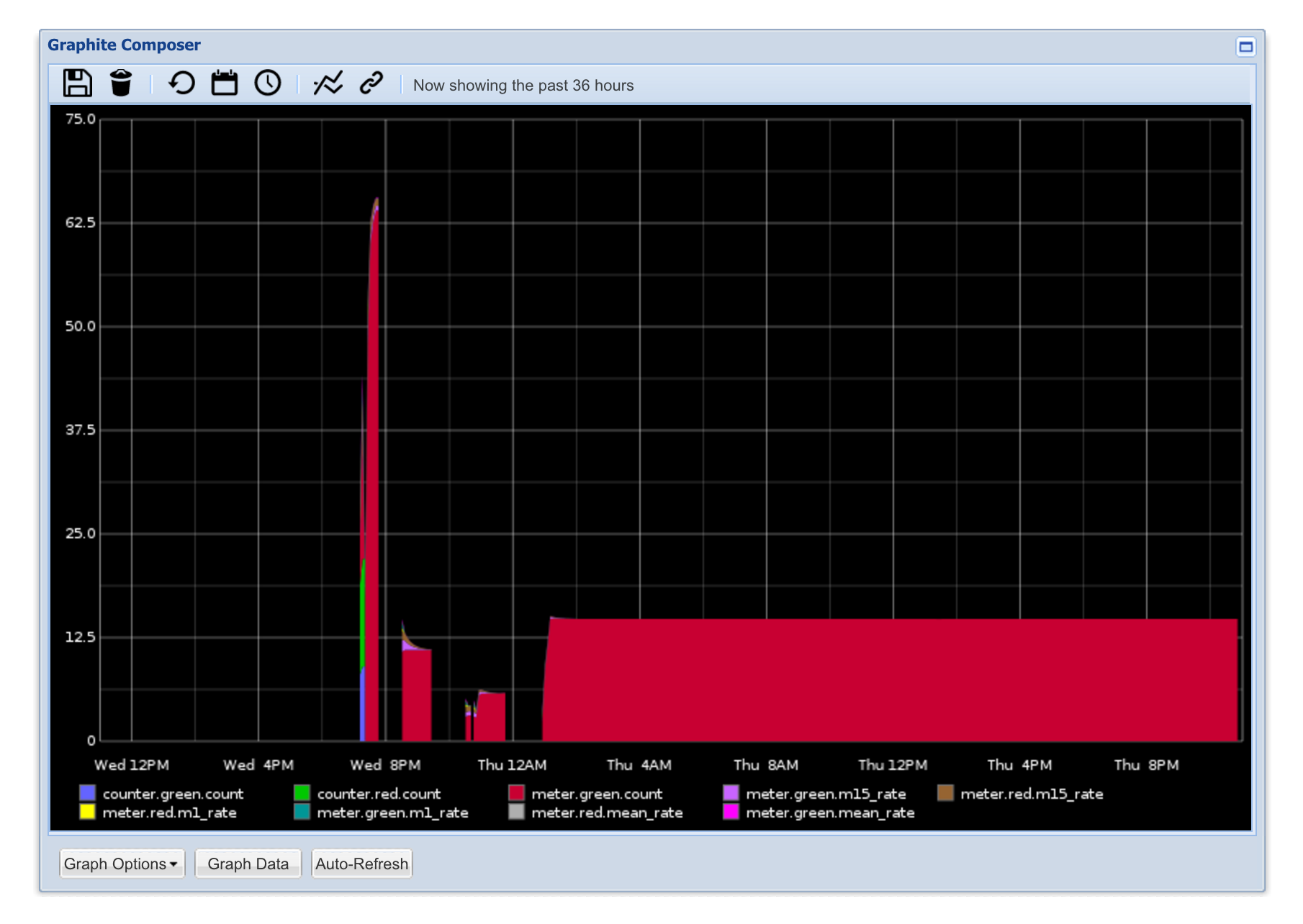Click the meter.green.m15_rate purple legend swatch
Image resolution: width=1303 pixels, height=924 pixels.
[731, 793]
